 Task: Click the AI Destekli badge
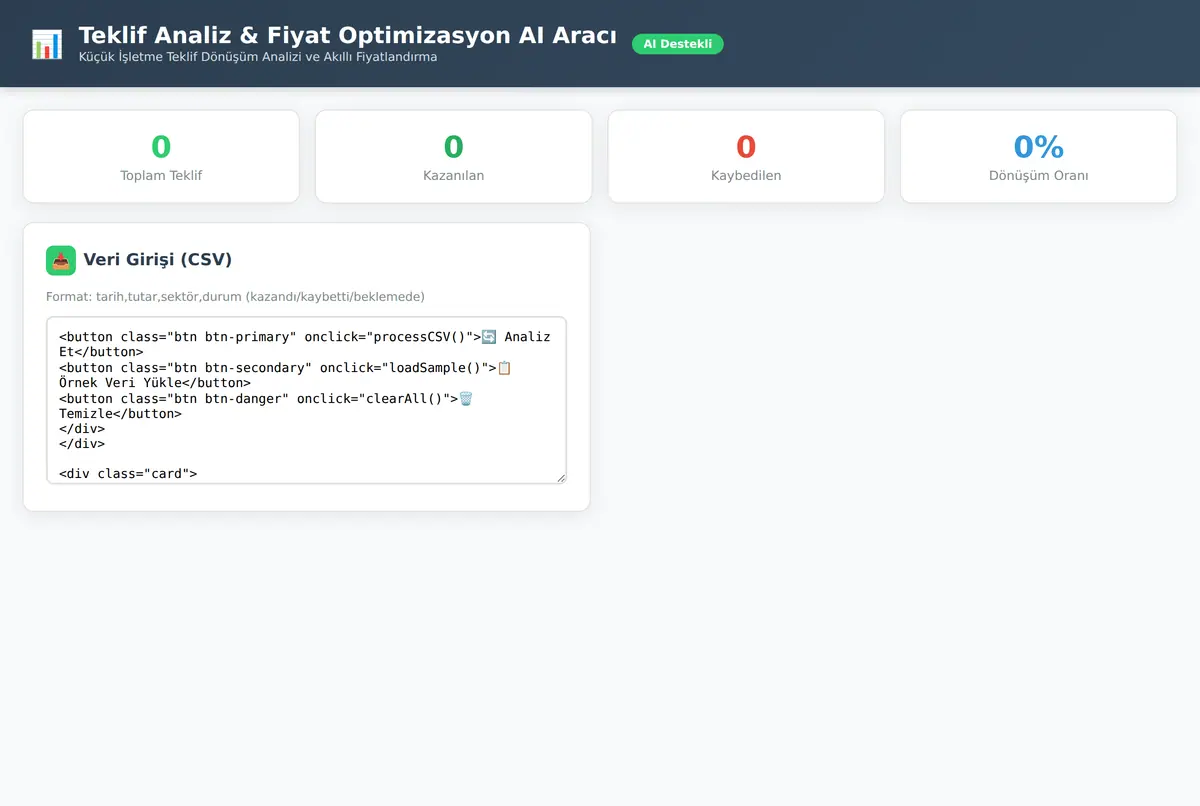(x=677, y=44)
